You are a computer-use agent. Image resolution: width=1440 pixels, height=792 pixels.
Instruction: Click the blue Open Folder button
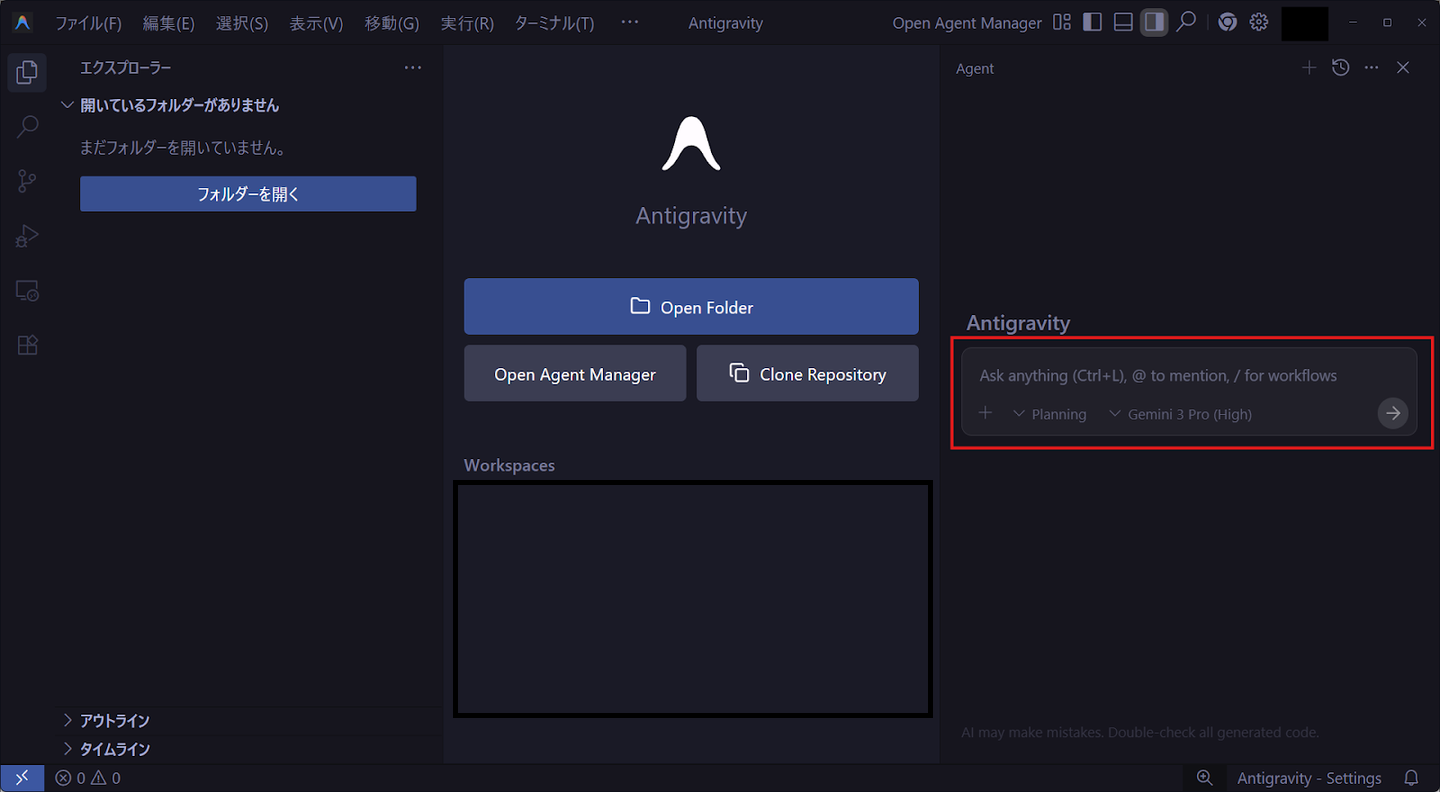(691, 306)
